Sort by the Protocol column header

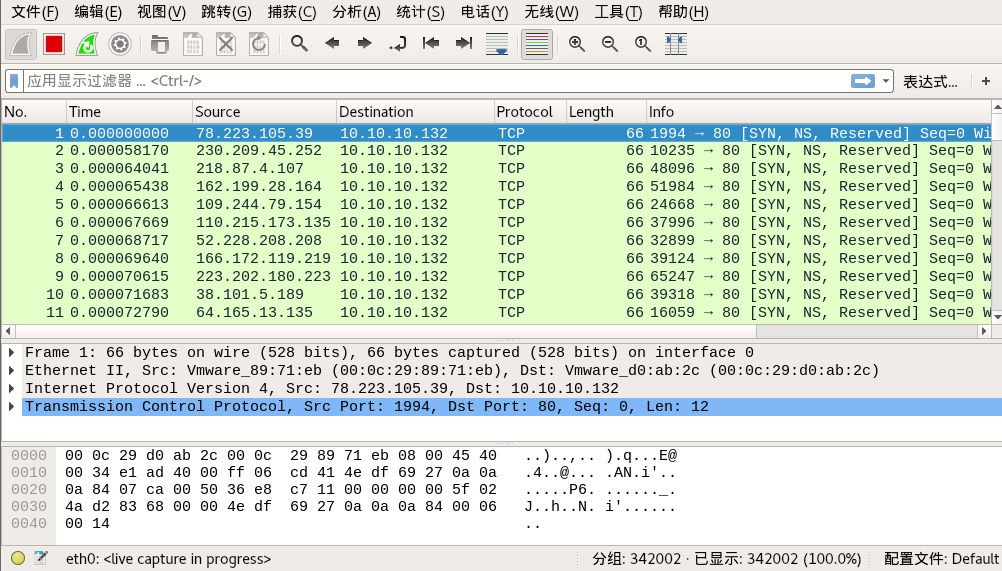point(530,112)
